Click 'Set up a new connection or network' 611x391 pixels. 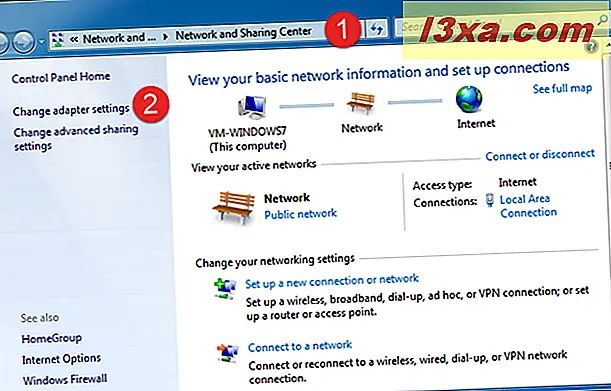click(x=332, y=281)
